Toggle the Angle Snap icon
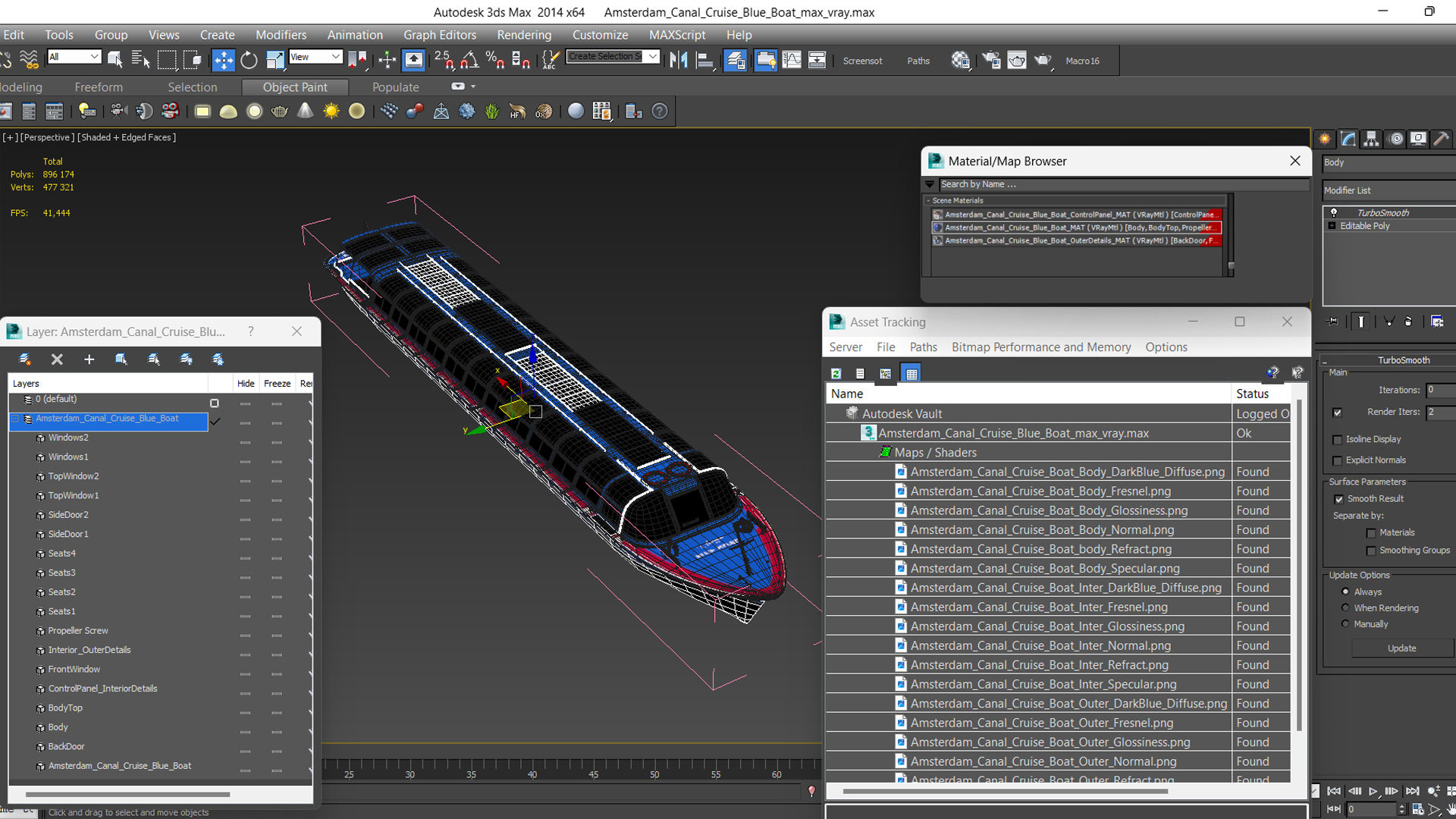The height and width of the screenshot is (819, 1456). 469,60
